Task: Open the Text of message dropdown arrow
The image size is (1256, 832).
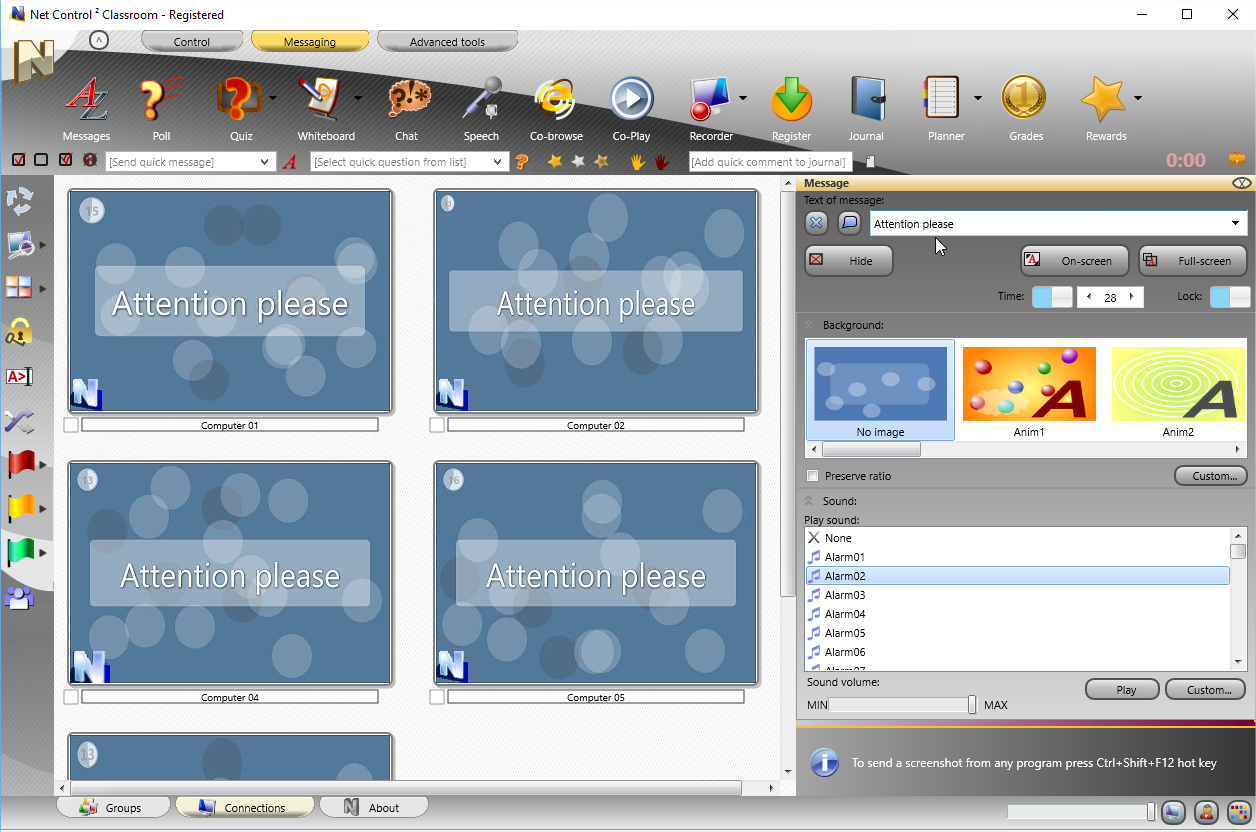Action: pyautogui.click(x=1236, y=224)
